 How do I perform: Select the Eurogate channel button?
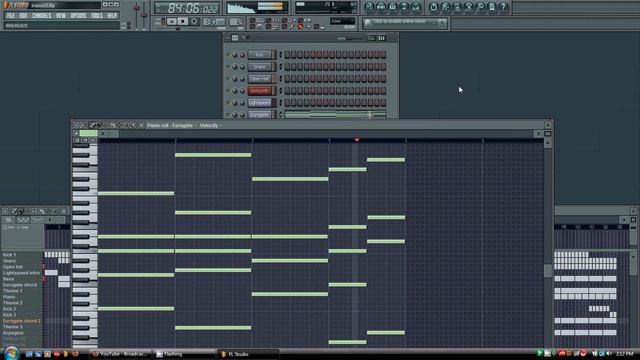pyautogui.click(x=260, y=115)
